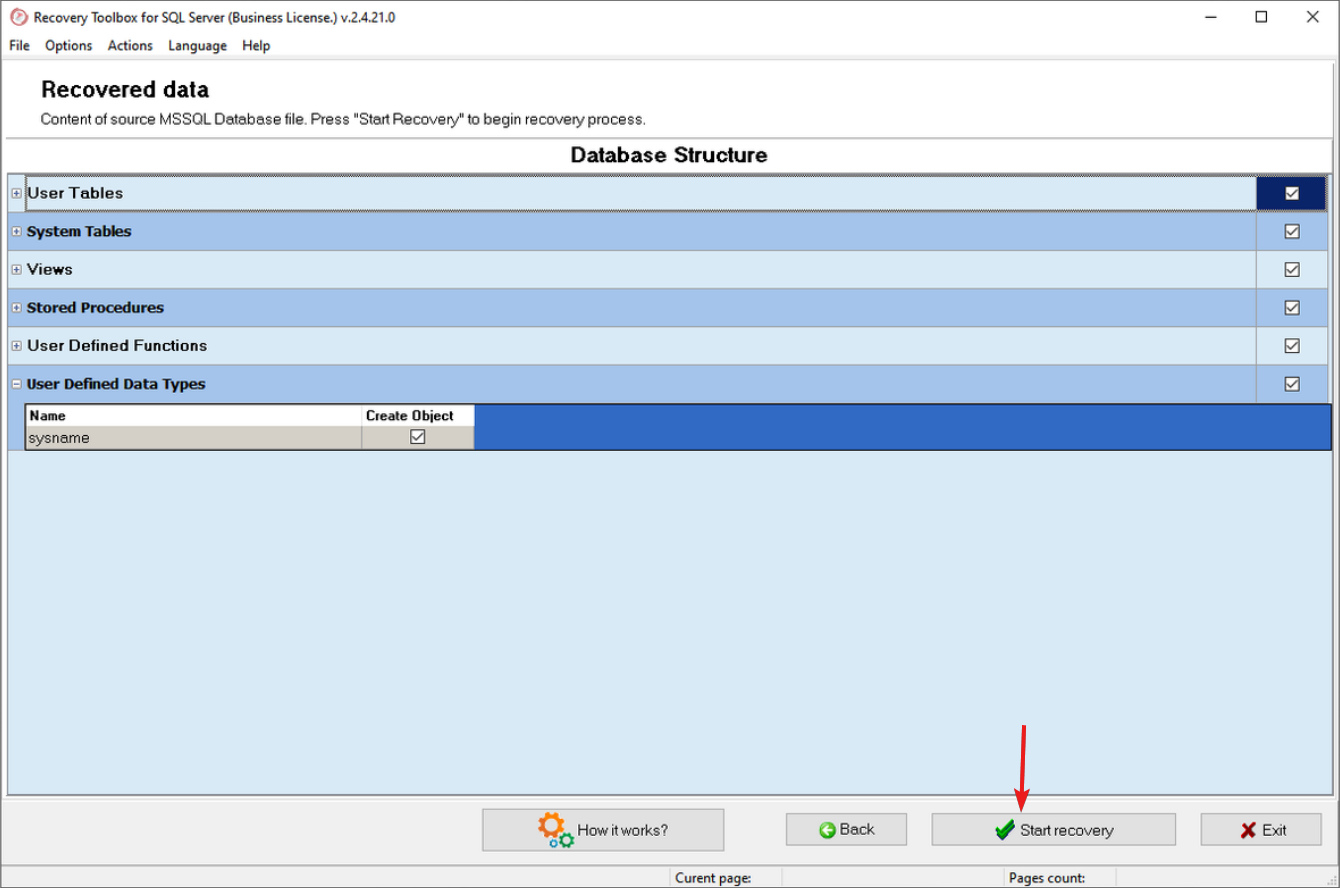The height and width of the screenshot is (888, 1340).
Task: Toggle the System Tables checkbox
Action: tap(1292, 231)
